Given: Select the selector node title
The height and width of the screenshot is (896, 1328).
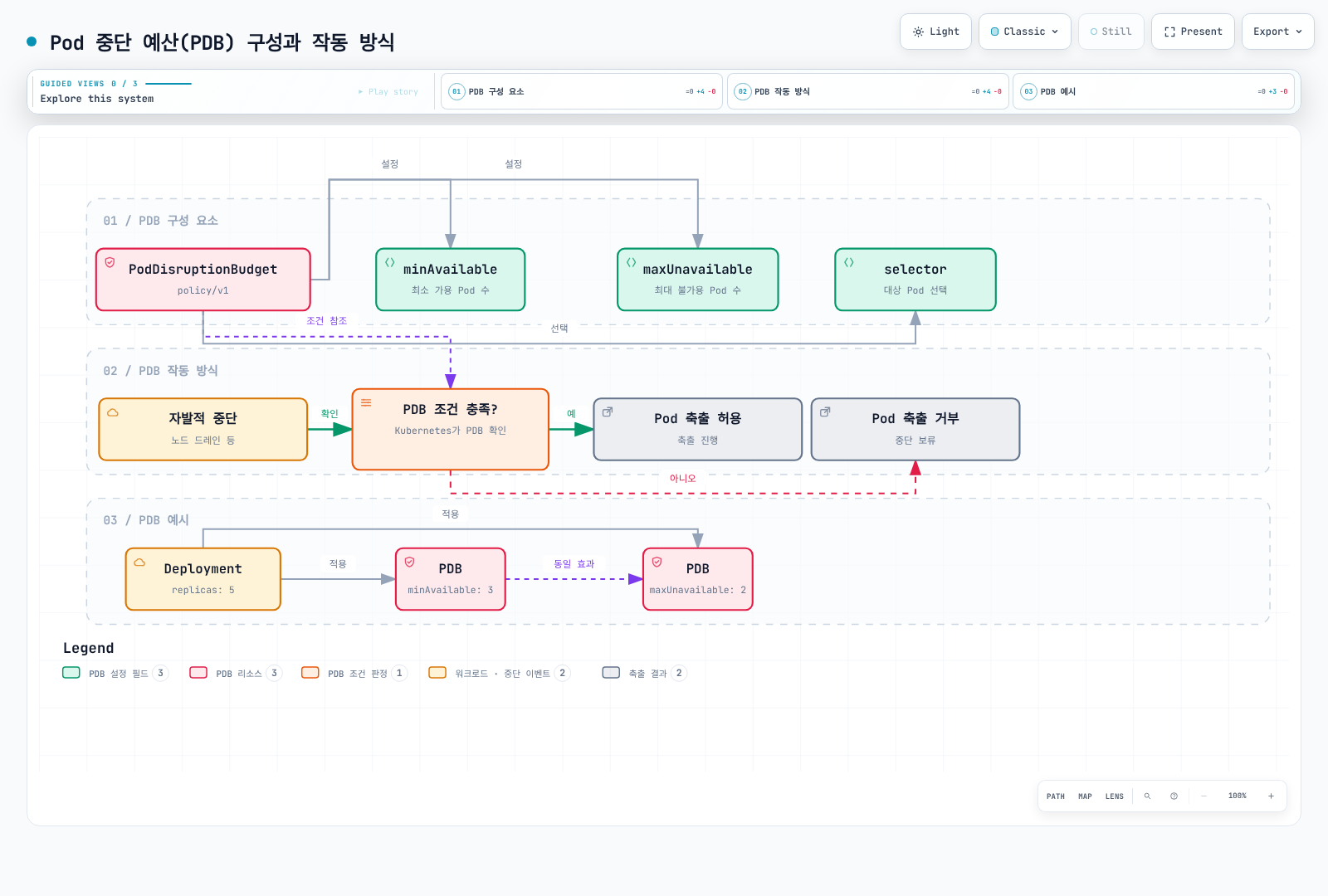Looking at the screenshot, I should pos(915,270).
